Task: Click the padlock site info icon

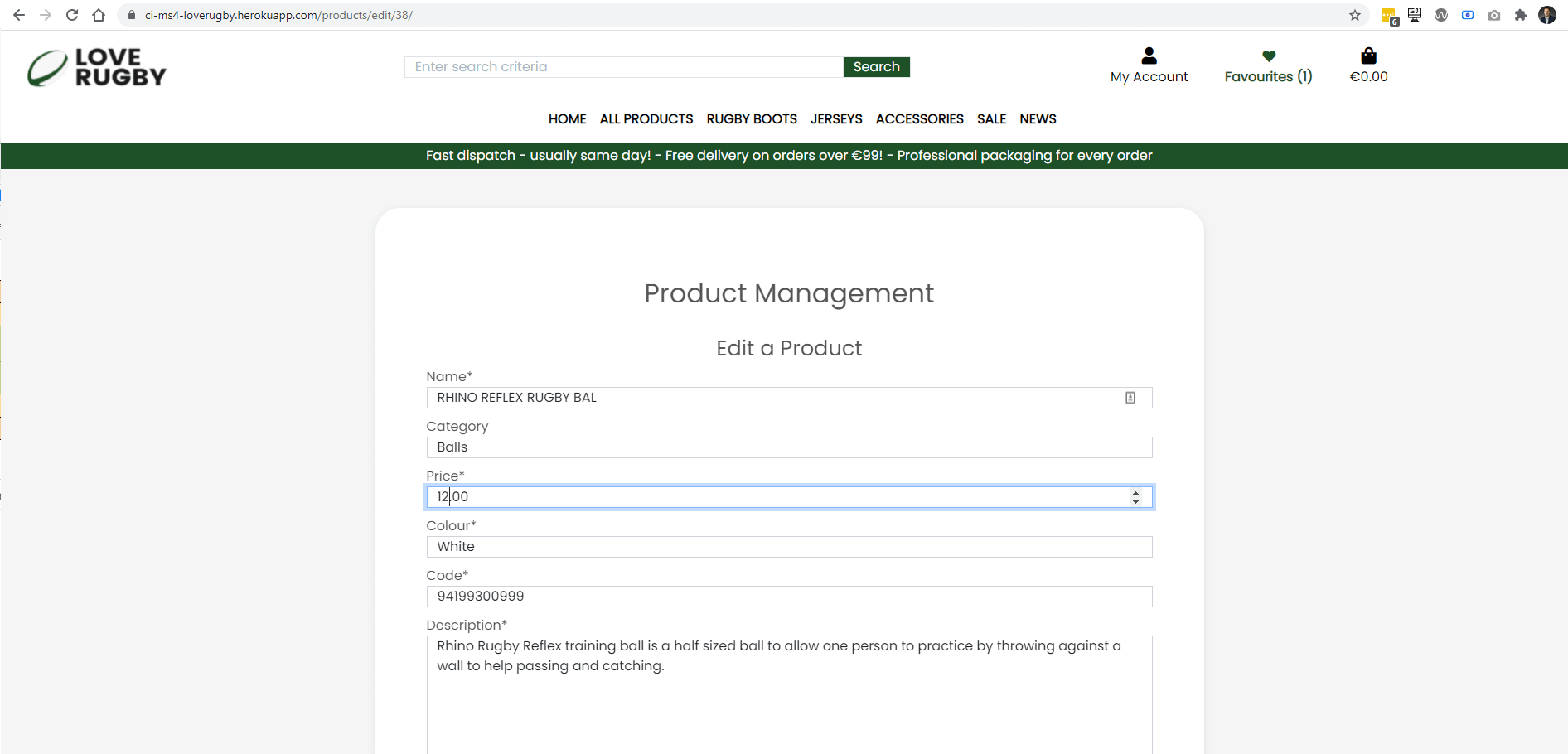Action: coord(131,15)
